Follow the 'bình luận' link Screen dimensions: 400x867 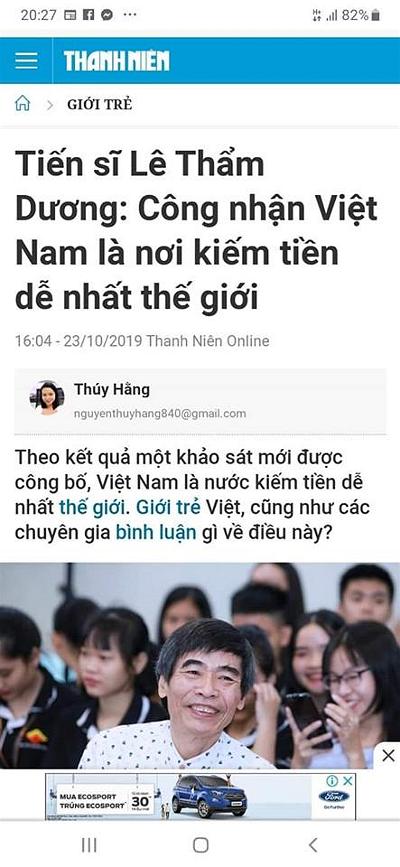click(156, 532)
